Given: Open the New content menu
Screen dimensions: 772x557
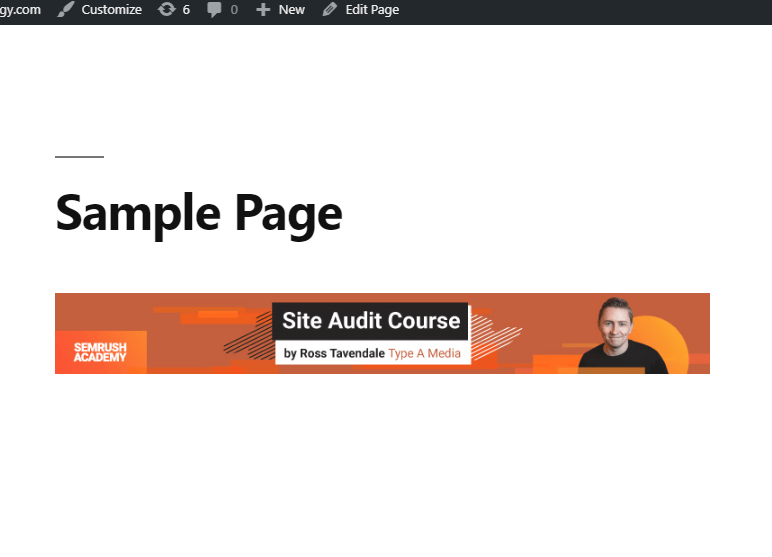Looking at the screenshot, I should pos(291,9).
